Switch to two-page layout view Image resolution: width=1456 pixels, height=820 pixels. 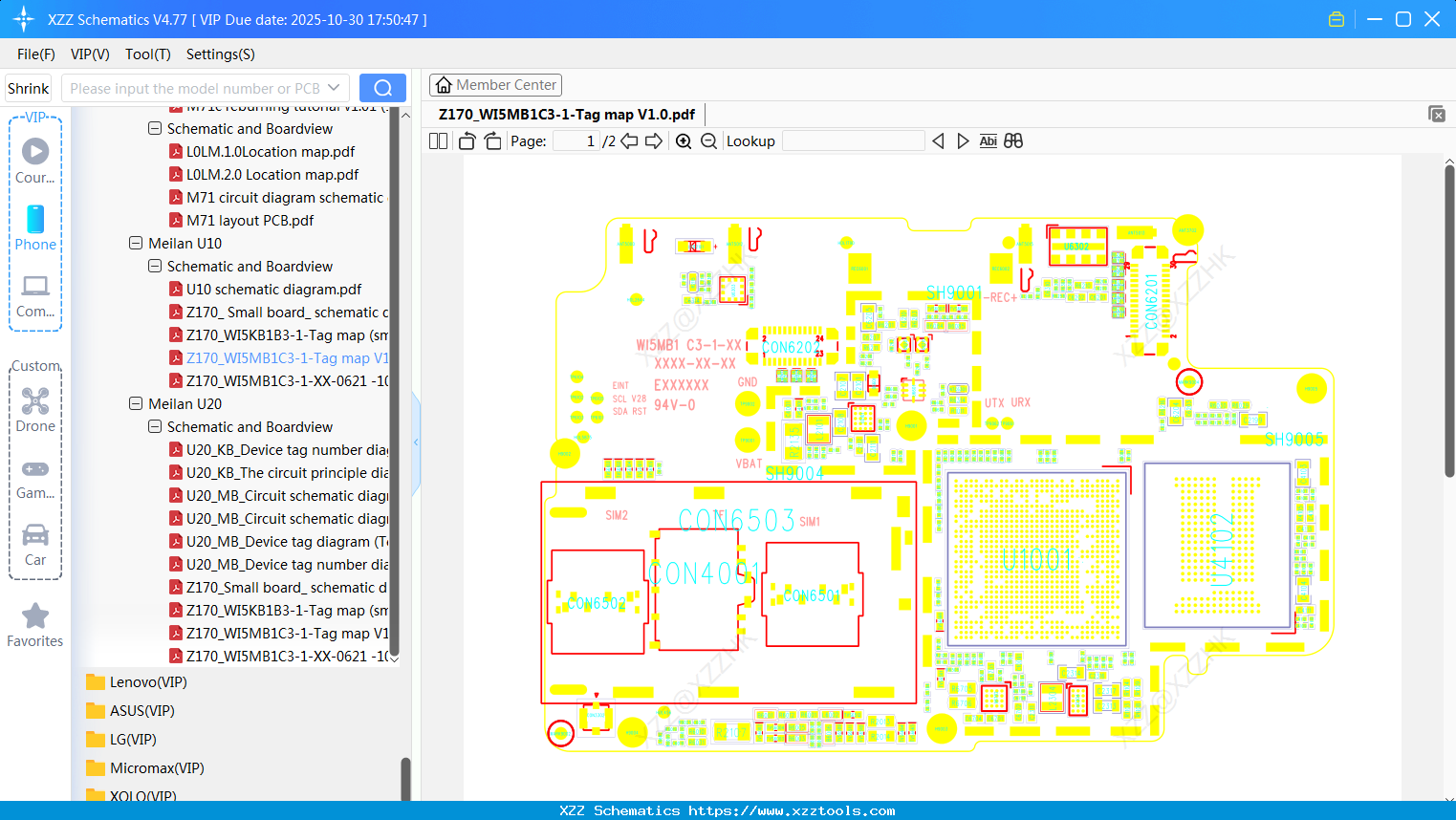[438, 140]
